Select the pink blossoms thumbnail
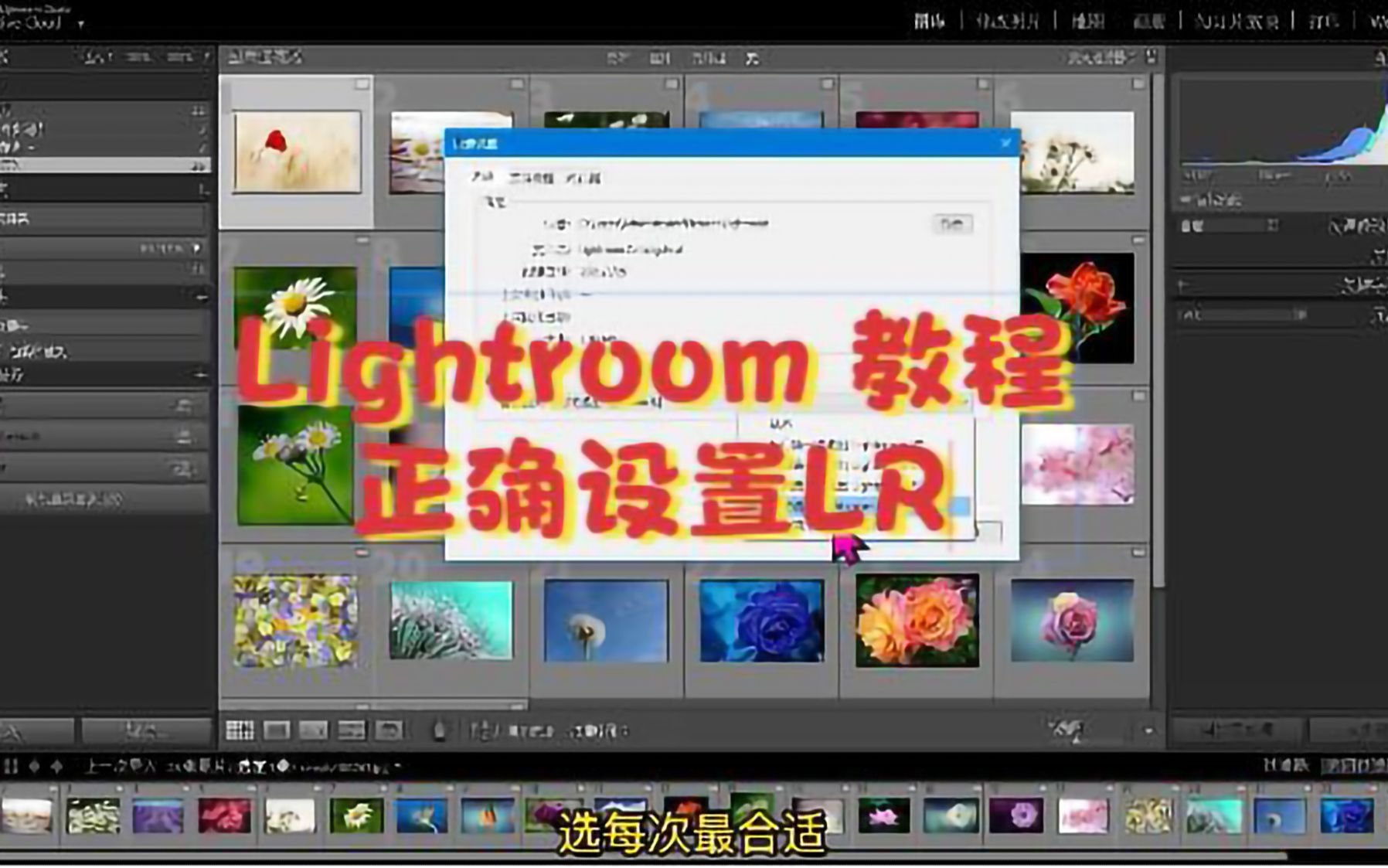The width and height of the screenshot is (1388, 868). tap(1077, 464)
